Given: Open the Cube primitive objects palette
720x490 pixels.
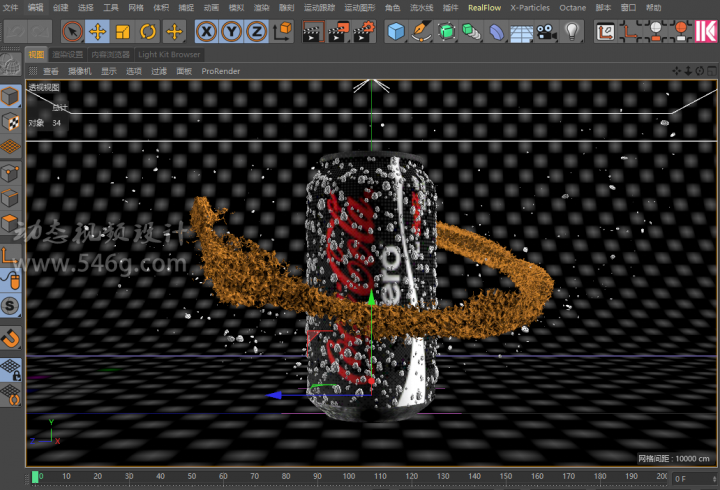Looking at the screenshot, I should [396, 32].
